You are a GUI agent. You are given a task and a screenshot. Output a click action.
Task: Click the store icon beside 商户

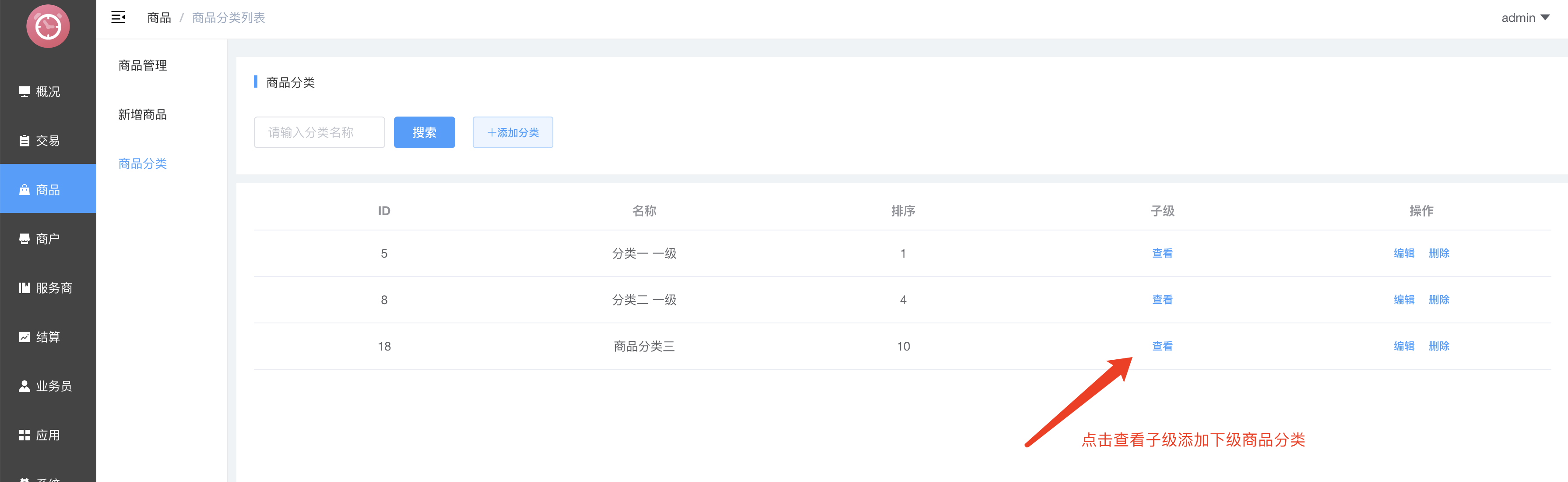point(25,239)
